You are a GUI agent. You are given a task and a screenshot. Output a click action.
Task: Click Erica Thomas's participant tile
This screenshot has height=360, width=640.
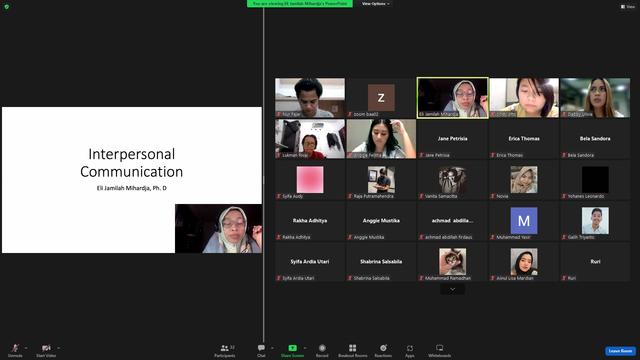click(524, 138)
